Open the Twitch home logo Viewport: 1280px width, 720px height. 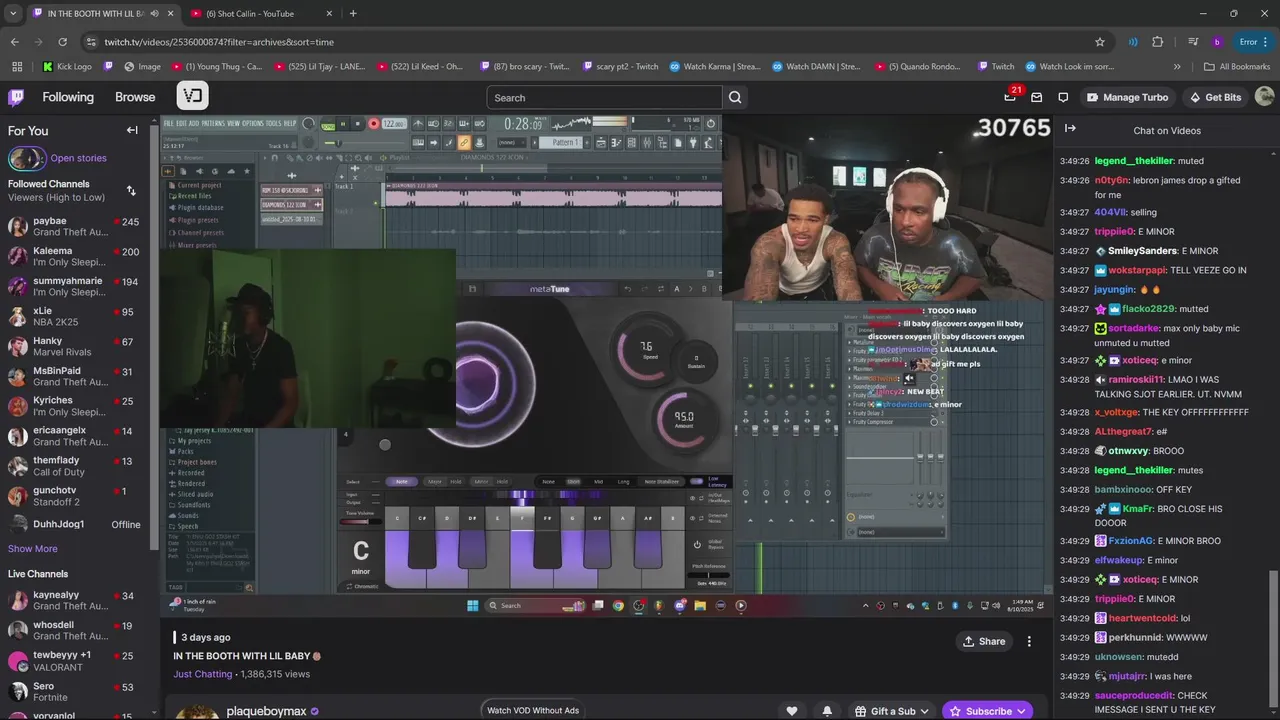point(16,97)
